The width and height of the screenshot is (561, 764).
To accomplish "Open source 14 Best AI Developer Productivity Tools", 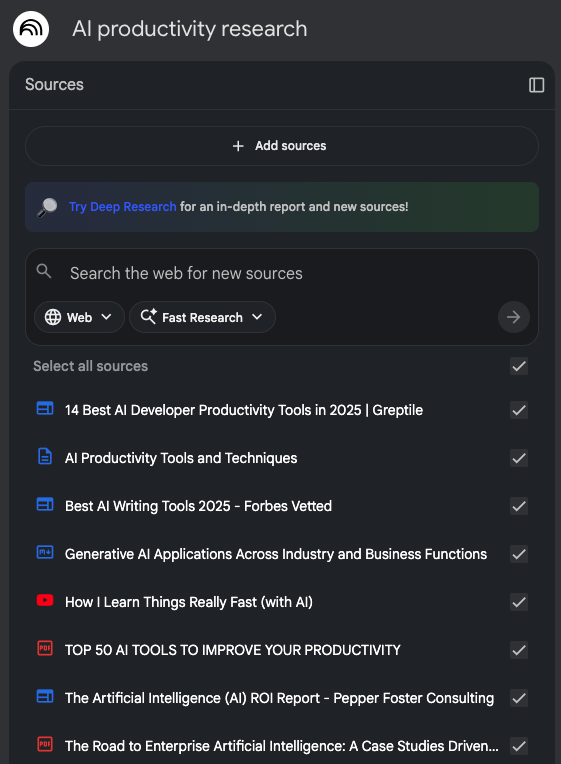I will (x=244, y=410).
